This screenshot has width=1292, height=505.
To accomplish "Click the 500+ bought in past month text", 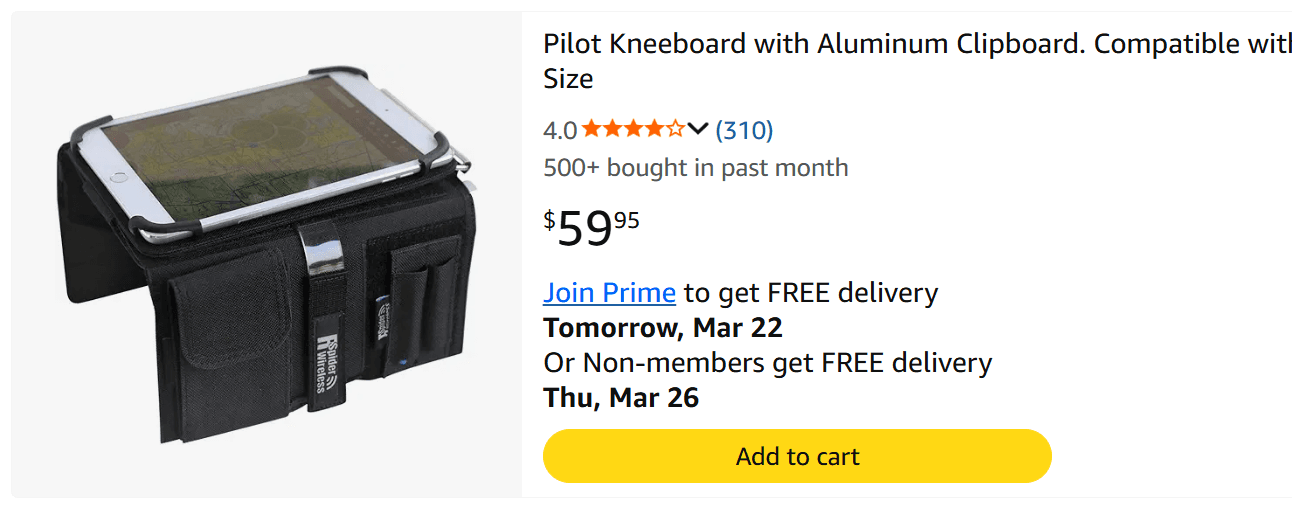I will (x=695, y=167).
